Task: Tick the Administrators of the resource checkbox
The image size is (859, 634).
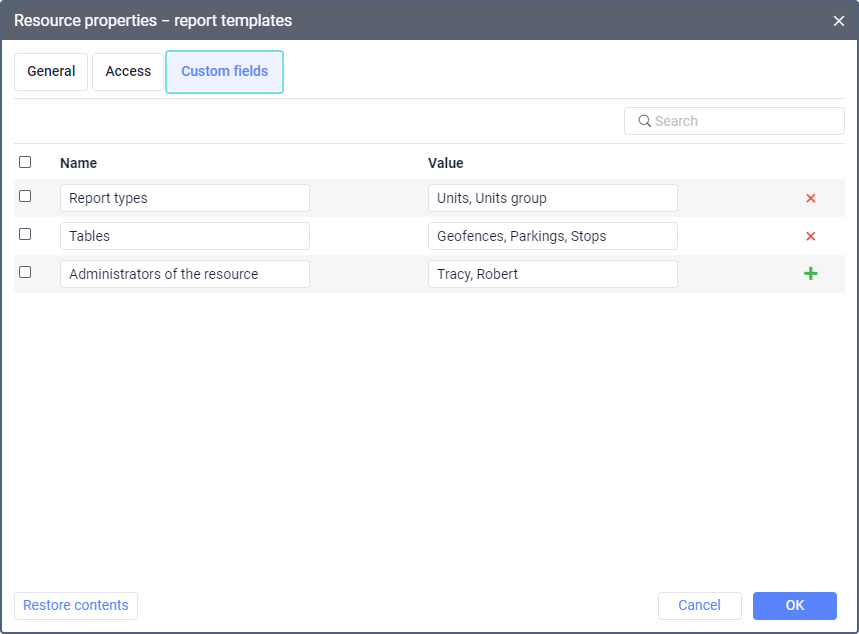Action: click(x=25, y=272)
